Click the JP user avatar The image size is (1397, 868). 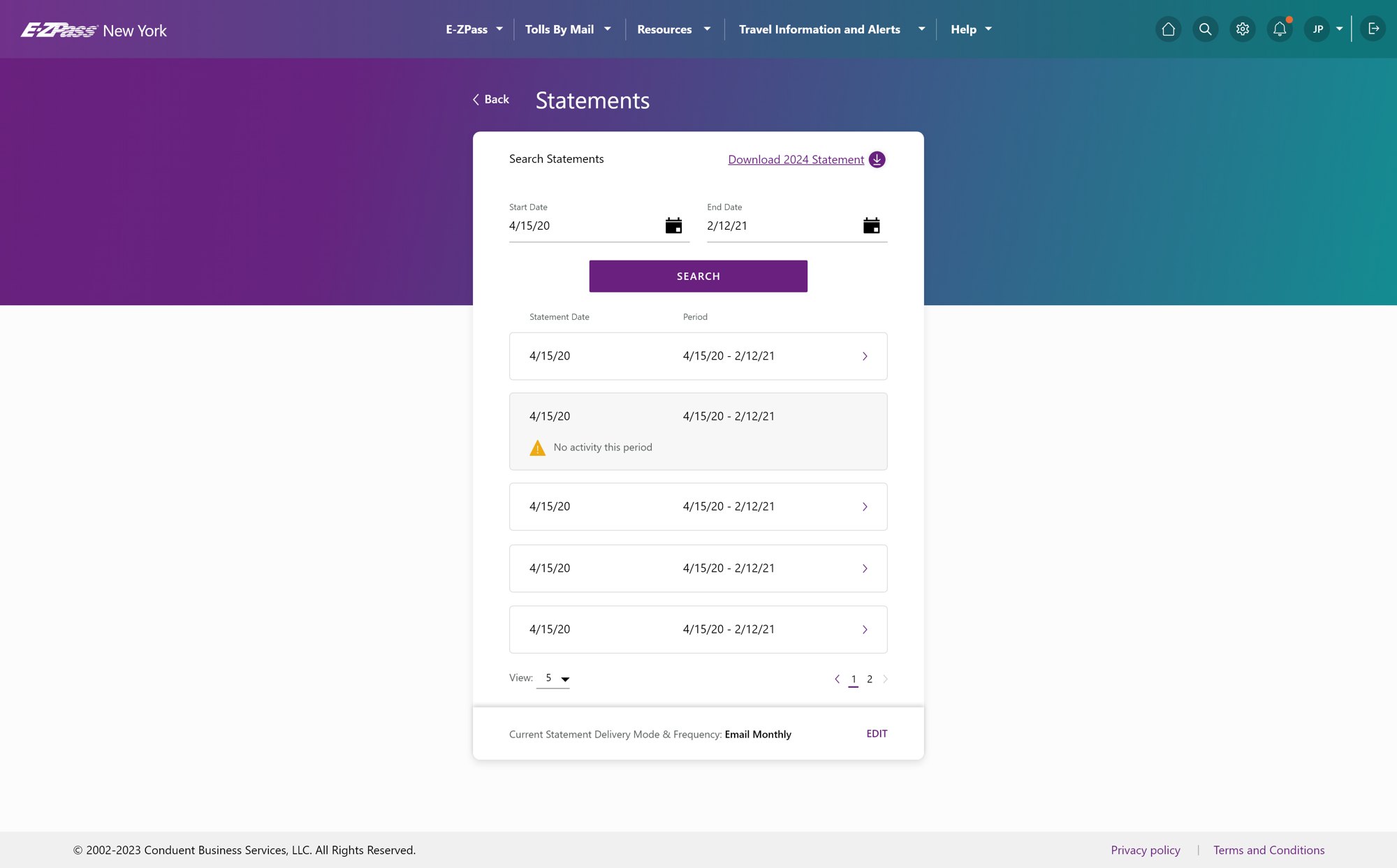pyautogui.click(x=1317, y=29)
